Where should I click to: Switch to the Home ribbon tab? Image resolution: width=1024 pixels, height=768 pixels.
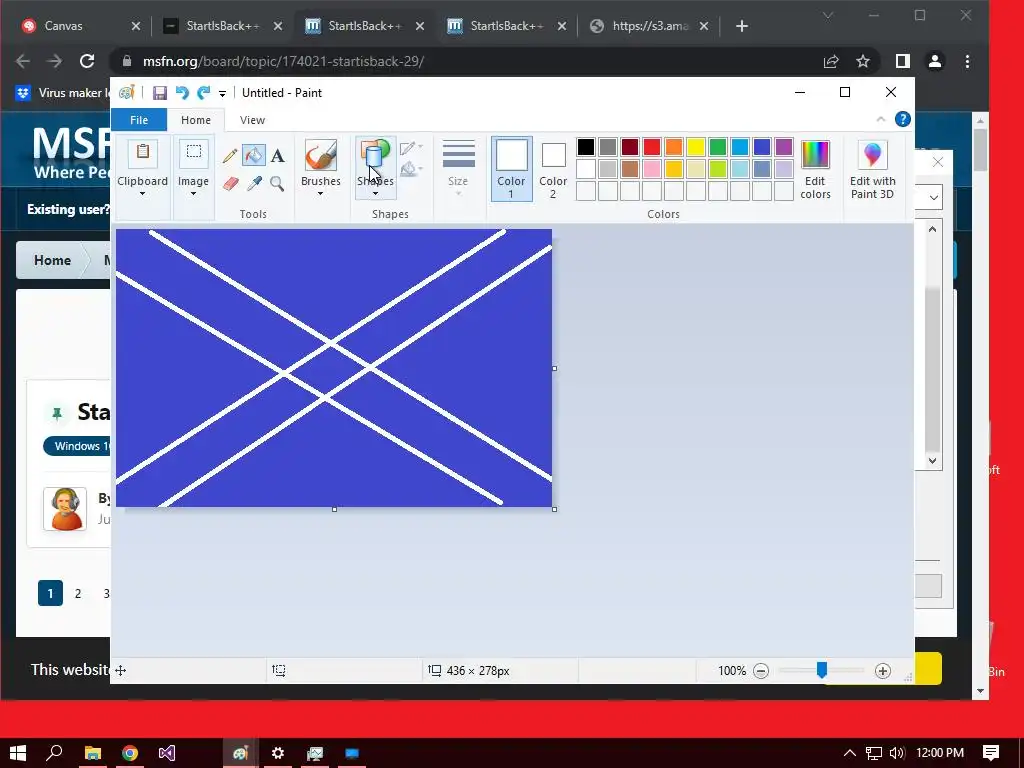click(196, 120)
